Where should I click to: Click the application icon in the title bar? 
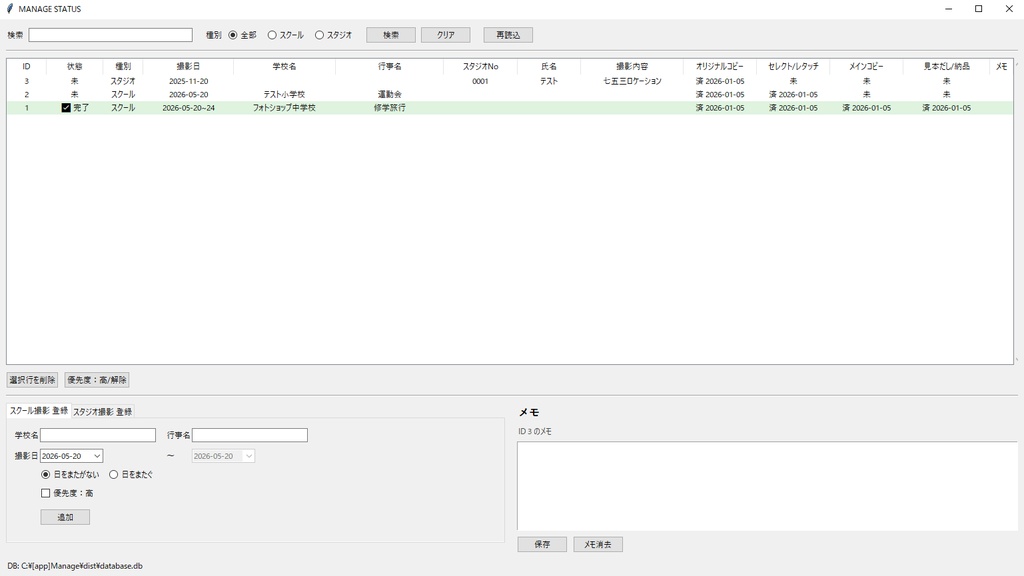10,9
